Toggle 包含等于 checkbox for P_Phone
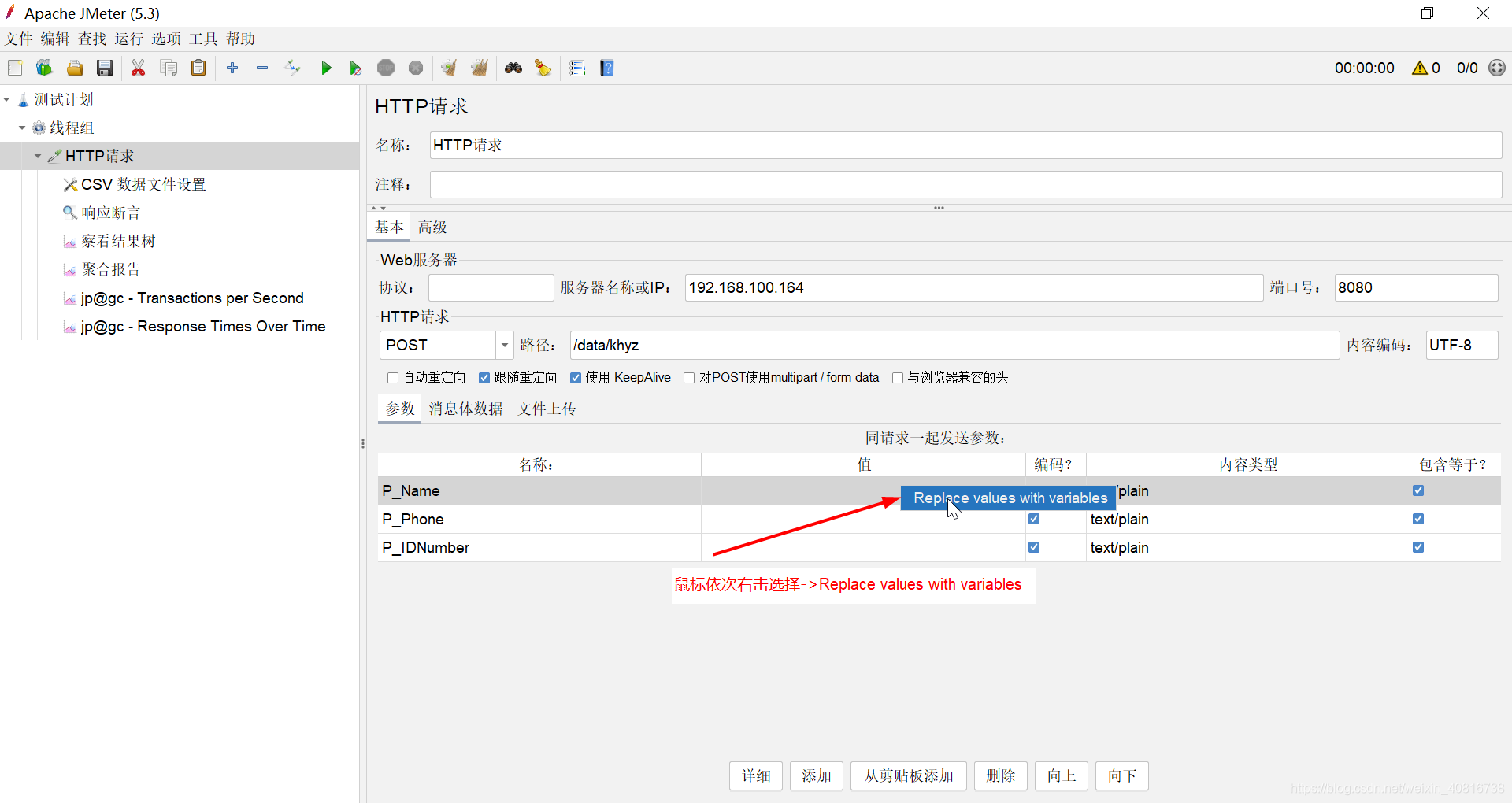This screenshot has width=1512, height=803. tap(1418, 519)
